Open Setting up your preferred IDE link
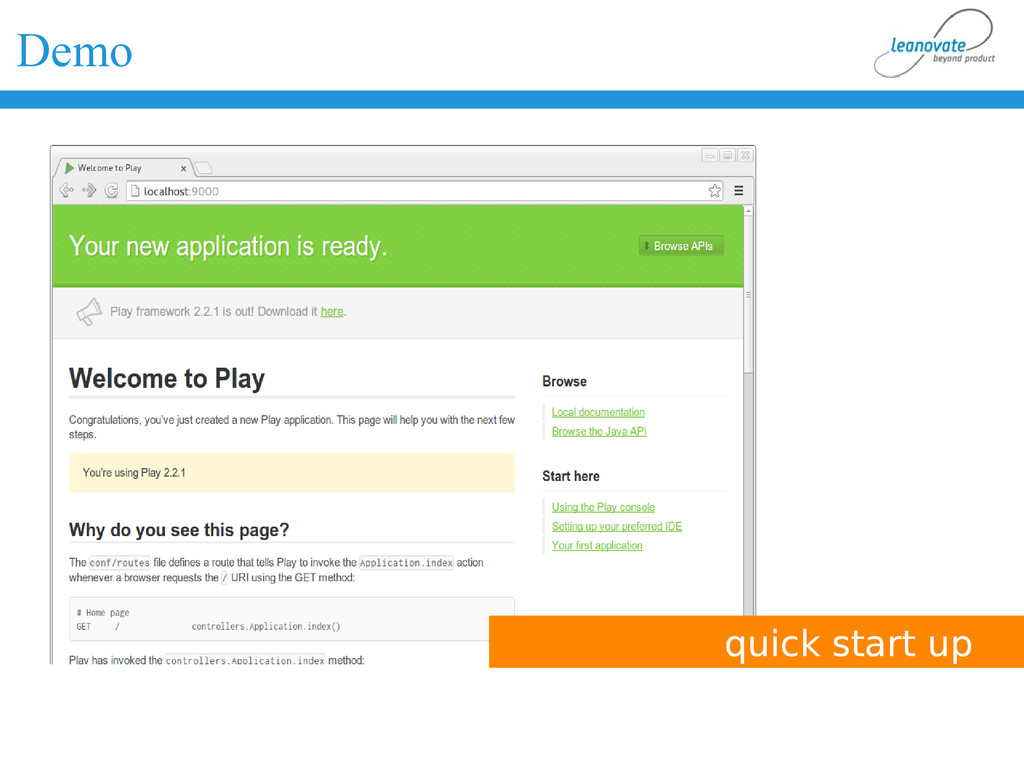Image resolution: width=1024 pixels, height=768 pixels. coord(616,526)
